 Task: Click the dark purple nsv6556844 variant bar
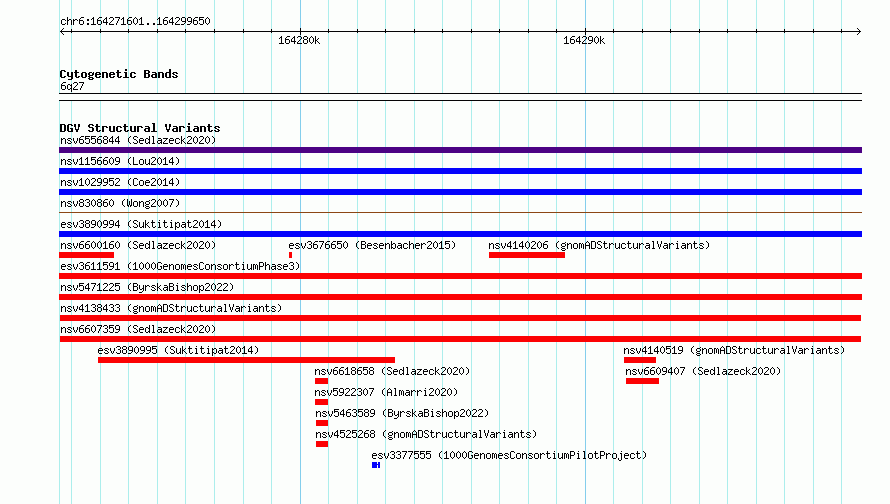point(460,150)
